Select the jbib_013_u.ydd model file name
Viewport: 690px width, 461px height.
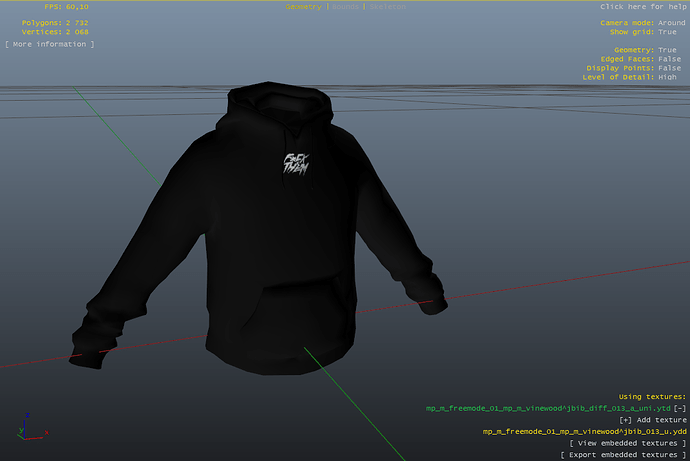point(584,432)
